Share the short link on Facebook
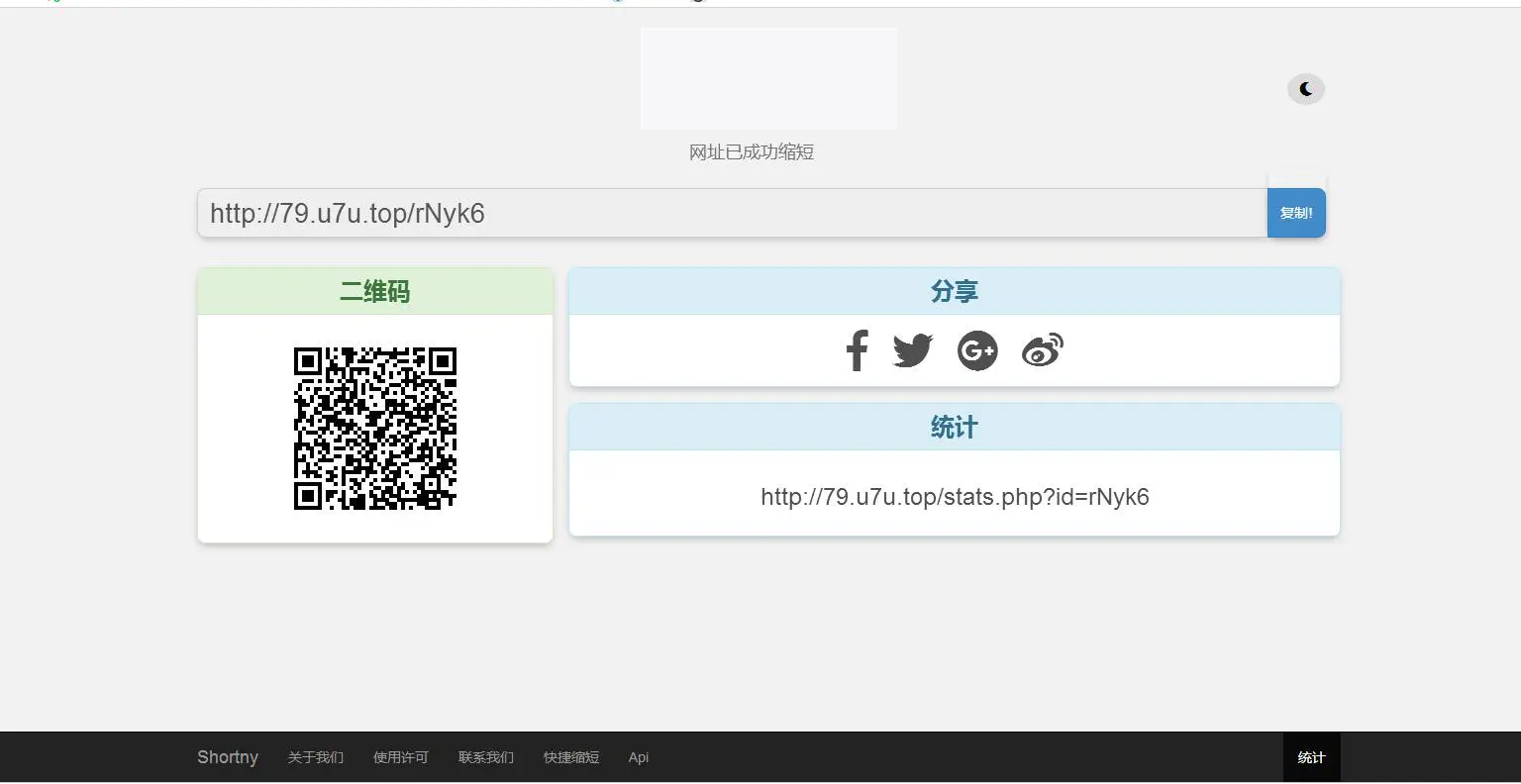 (x=856, y=350)
